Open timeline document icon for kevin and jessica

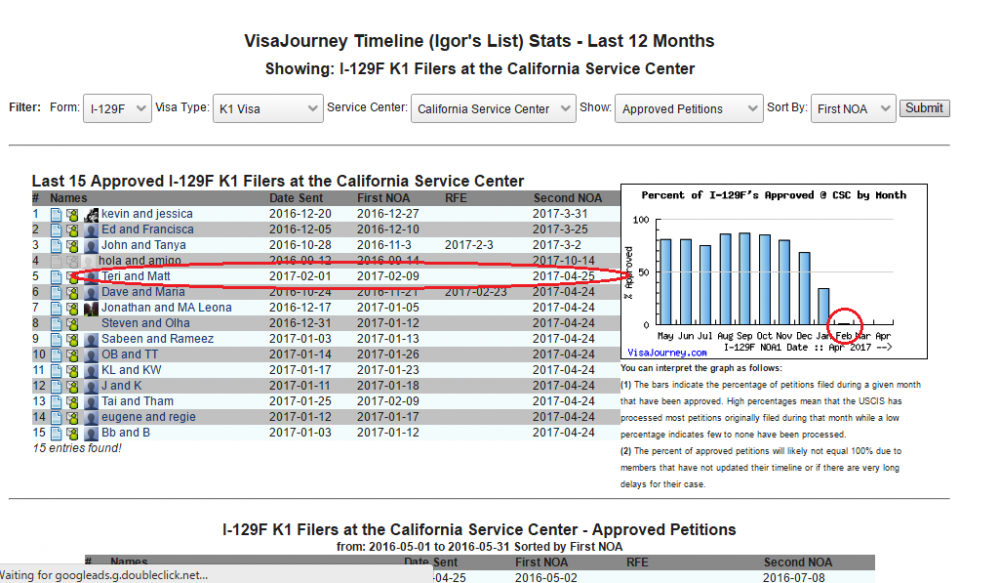[56, 214]
